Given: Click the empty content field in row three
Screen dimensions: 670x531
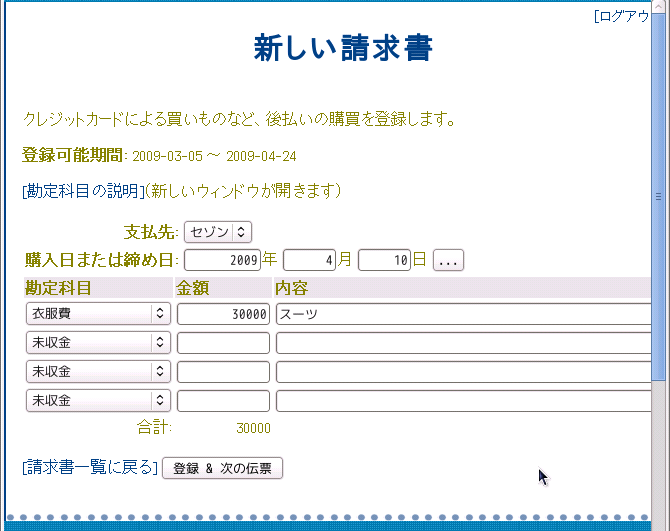Looking at the screenshot, I should (x=463, y=372).
